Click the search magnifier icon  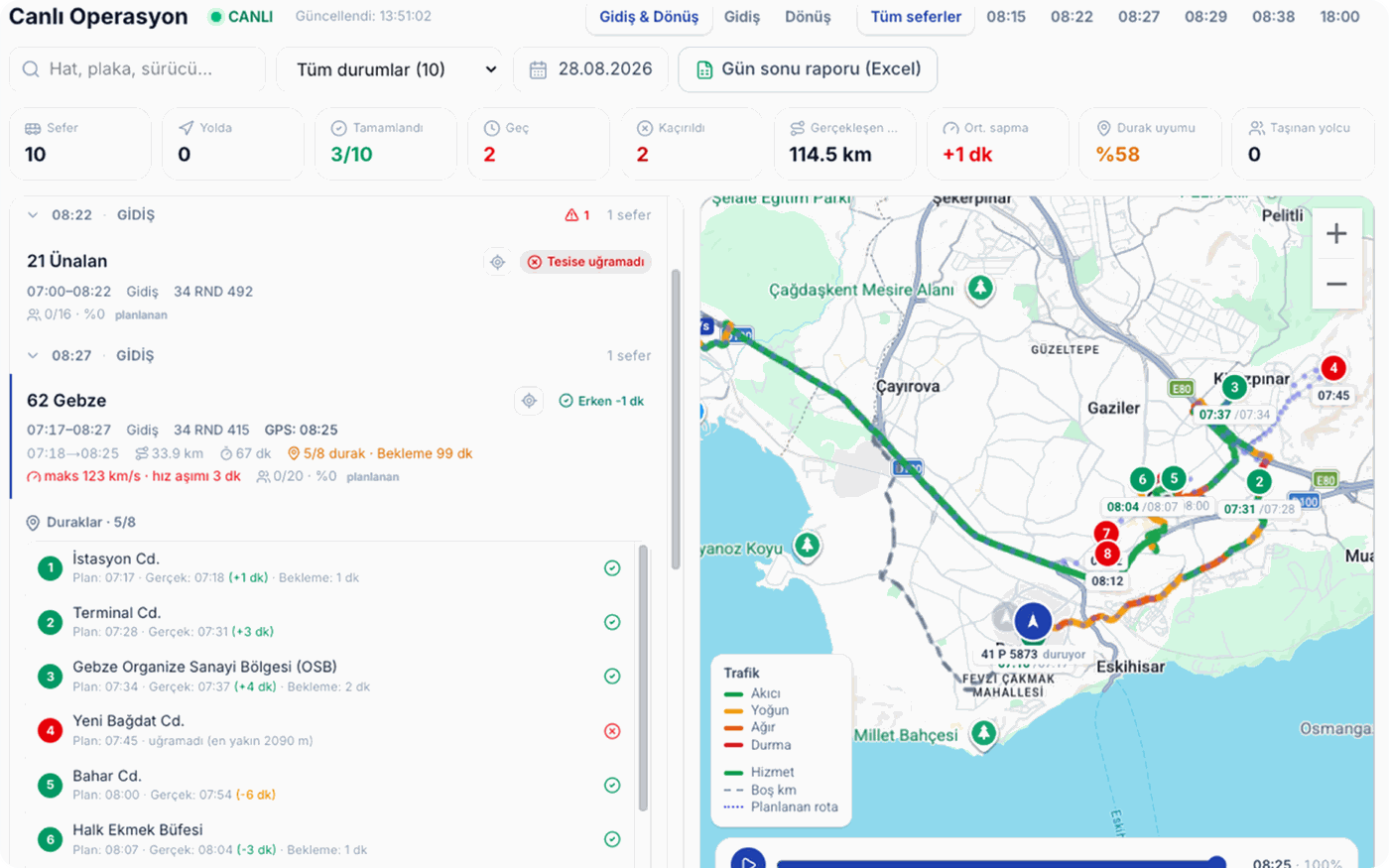pos(31,69)
